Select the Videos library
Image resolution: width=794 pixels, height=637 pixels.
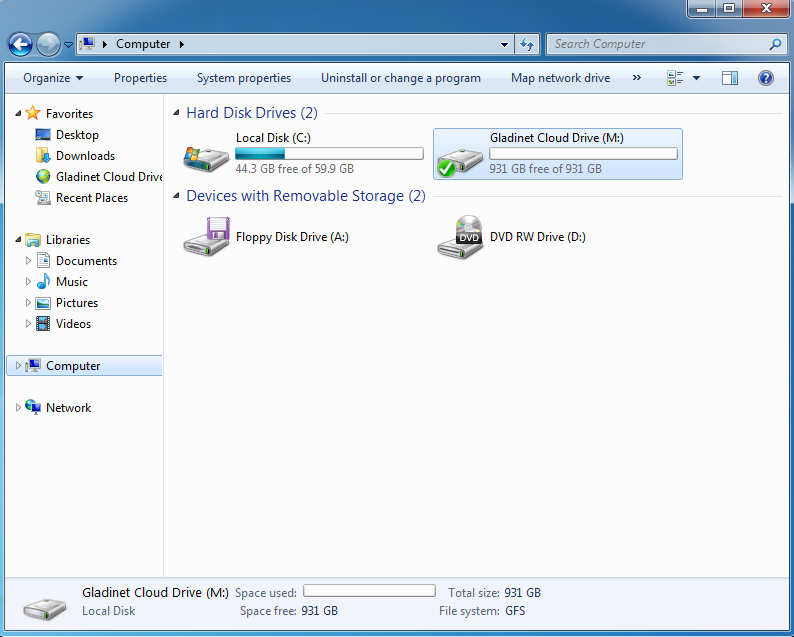(x=73, y=324)
